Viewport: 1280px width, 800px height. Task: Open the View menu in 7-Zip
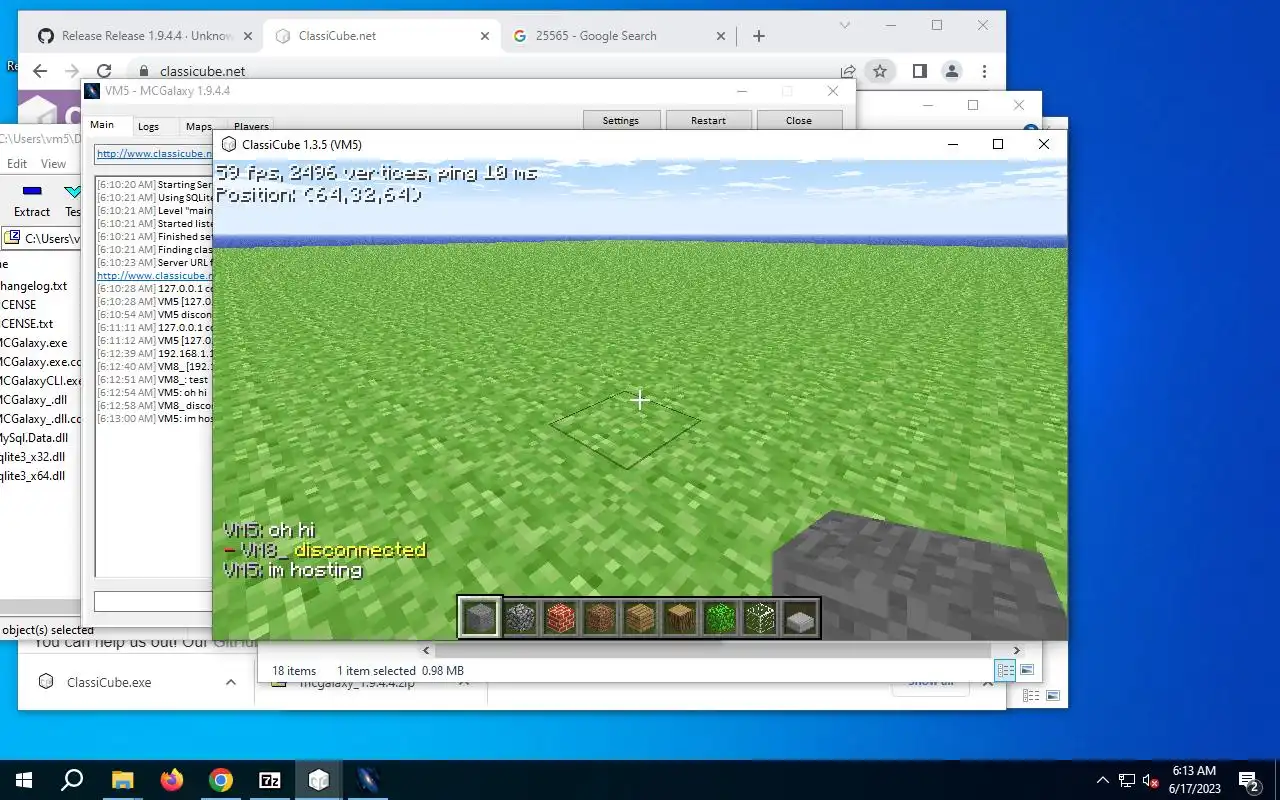pos(53,164)
